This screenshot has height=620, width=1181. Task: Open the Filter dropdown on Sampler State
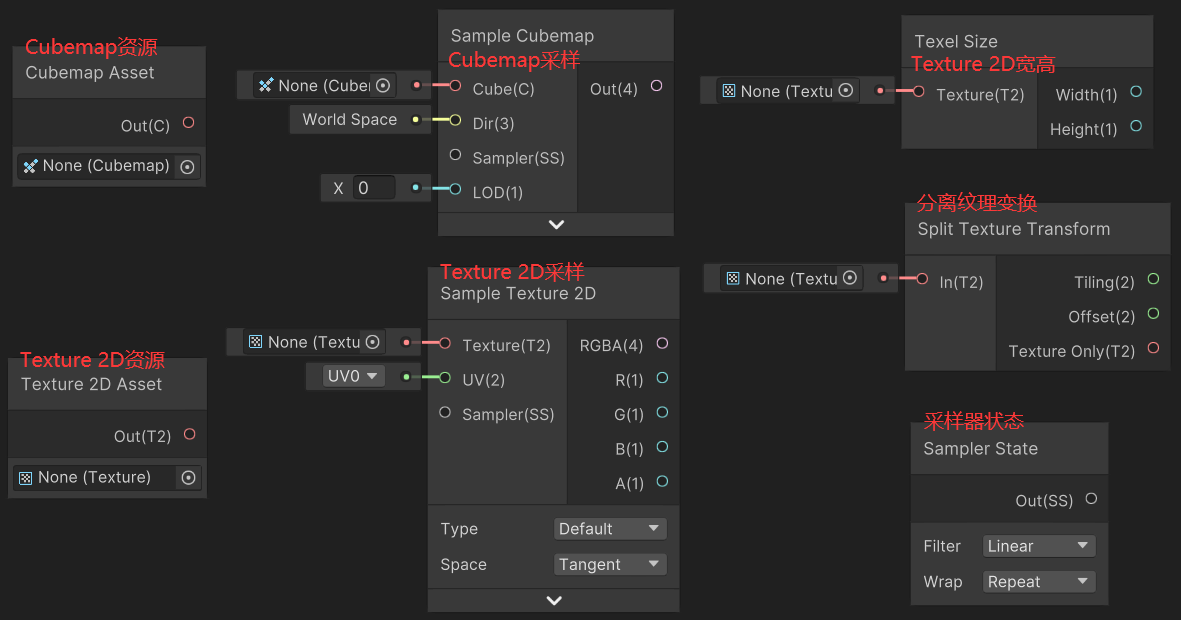(1038, 545)
